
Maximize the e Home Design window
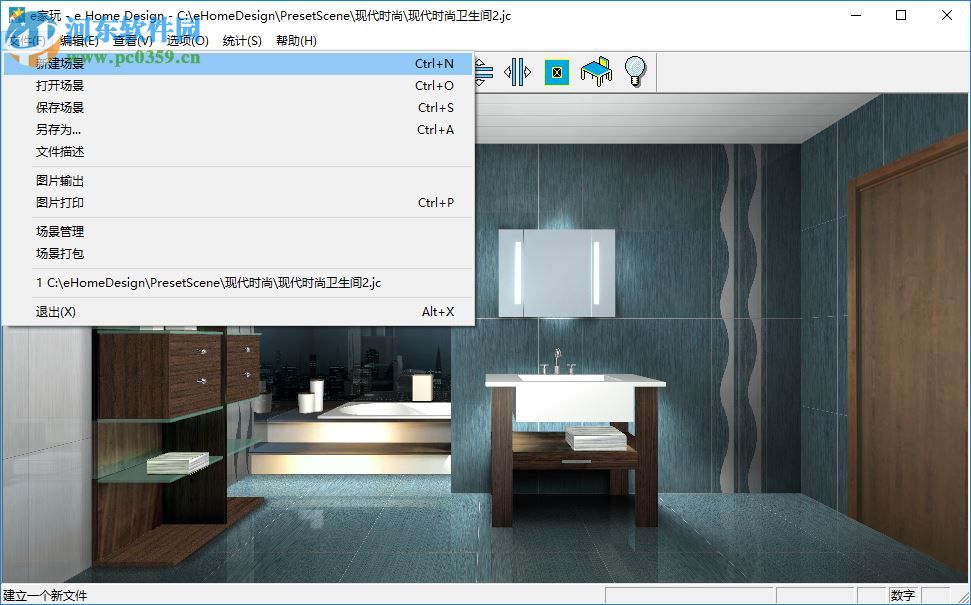(901, 15)
